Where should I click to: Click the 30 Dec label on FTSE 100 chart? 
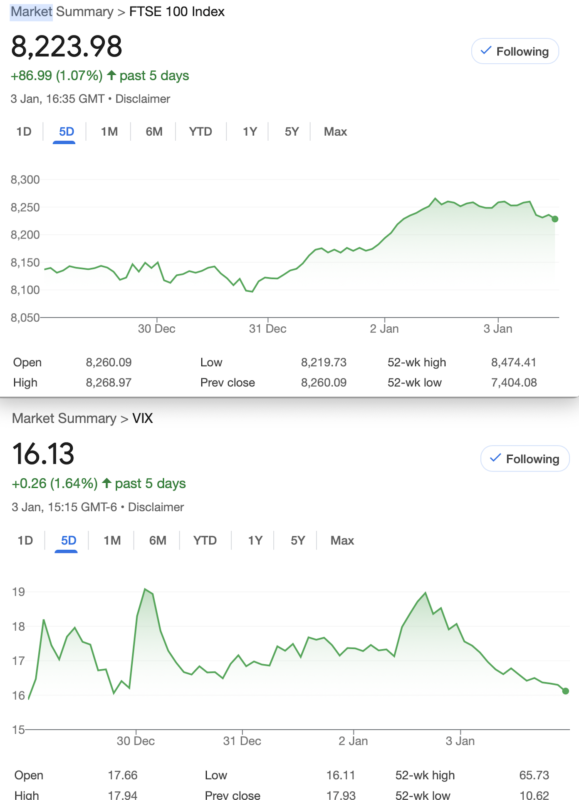click(x=157, y=329)
